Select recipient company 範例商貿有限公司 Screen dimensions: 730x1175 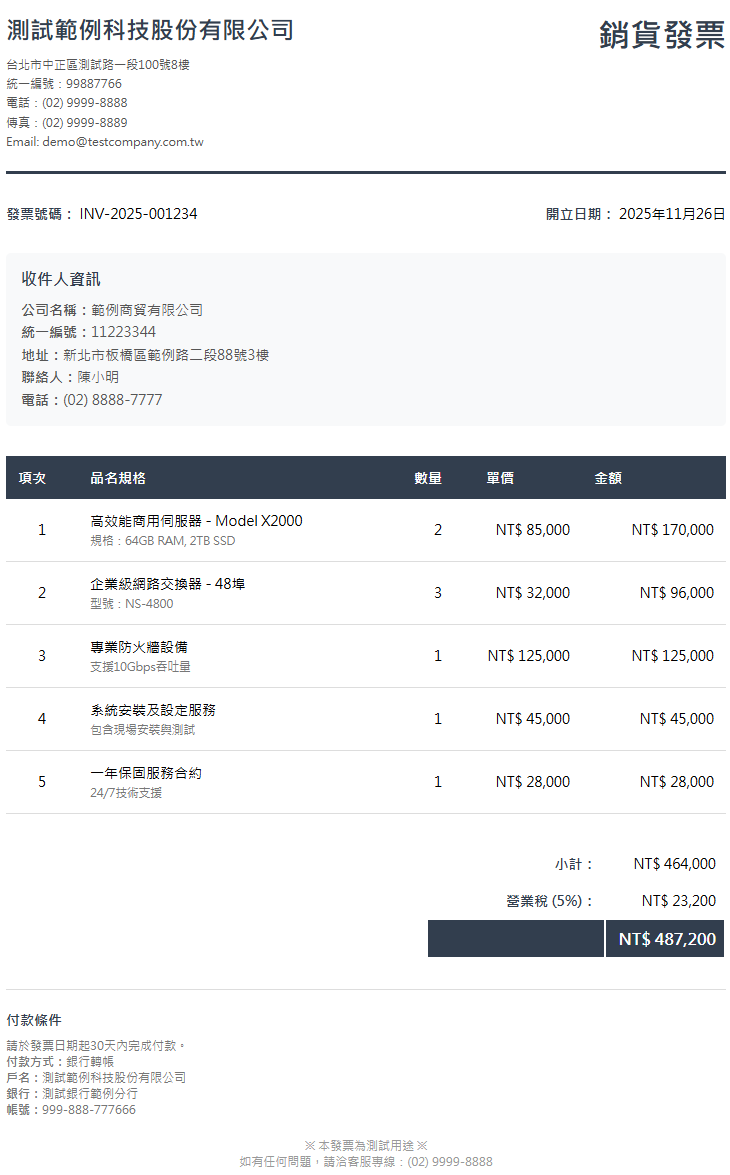click(x=147, y=309)
